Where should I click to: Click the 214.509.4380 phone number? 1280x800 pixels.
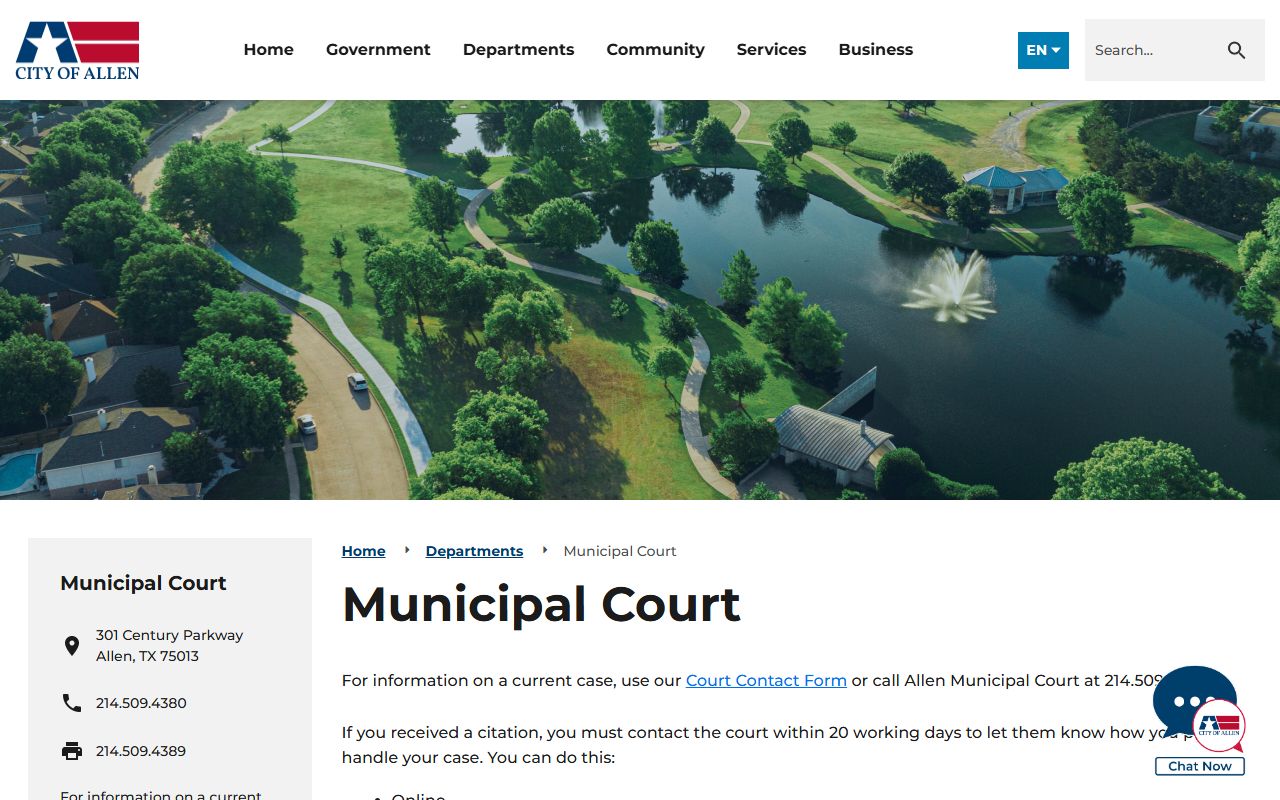click(141, 703)
